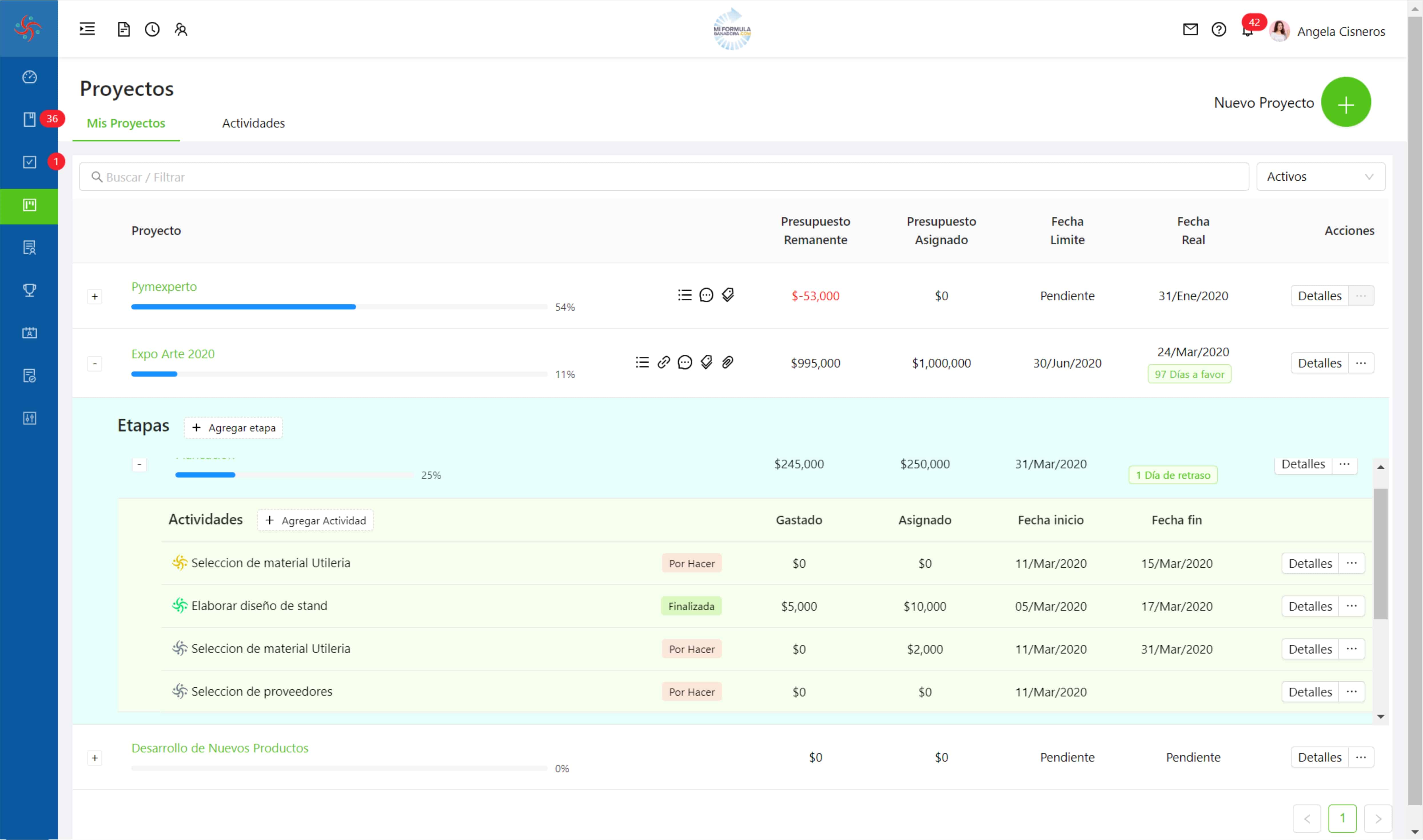Screen dimensions: 1423x840
Task: Click the Finalizada status badge
Action: pyautogui.click(x=691, y=606)
